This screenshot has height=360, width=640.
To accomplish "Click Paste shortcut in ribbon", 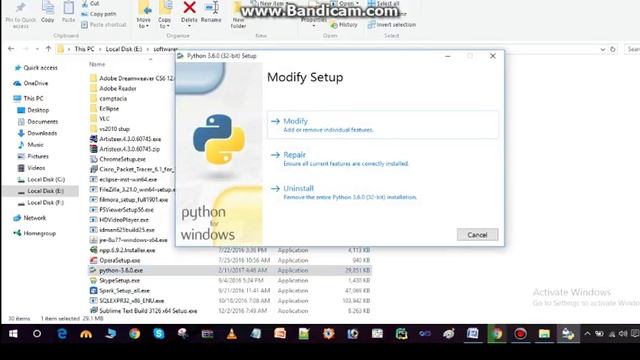I will click(104, 24).
